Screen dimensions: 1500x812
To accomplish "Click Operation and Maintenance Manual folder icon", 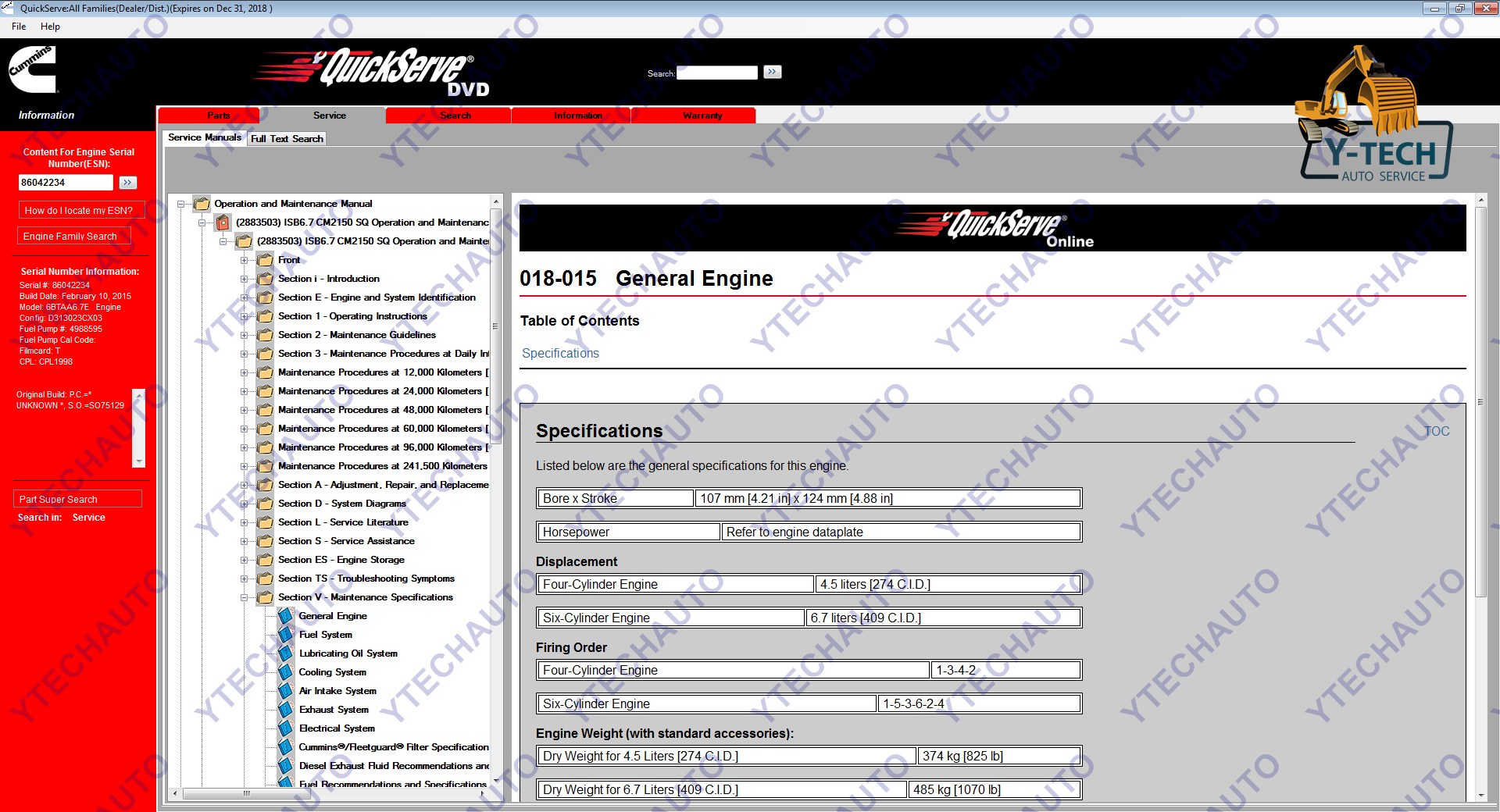I will [x=202, y=204].
